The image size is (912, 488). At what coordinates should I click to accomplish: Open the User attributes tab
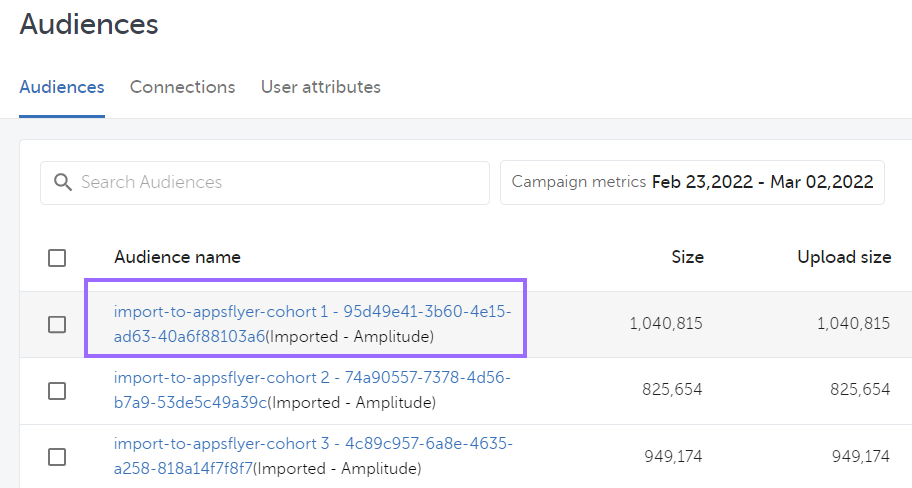click(x=320, y=87)
